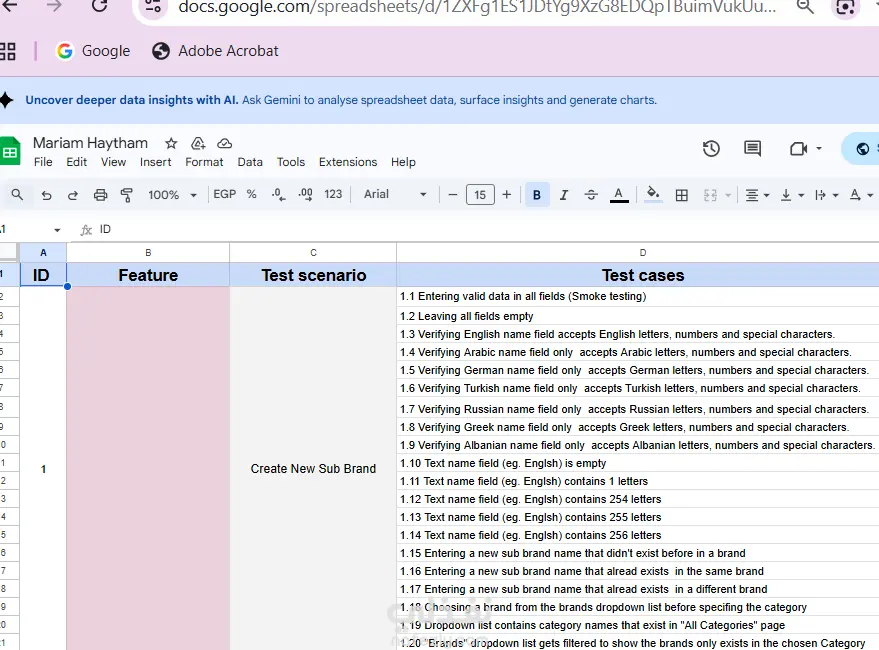Open the Google Sheets home icon
Image resolution: width=879 pixels, height=650 pixels.
pyautogui.click(x=10, y=151)
